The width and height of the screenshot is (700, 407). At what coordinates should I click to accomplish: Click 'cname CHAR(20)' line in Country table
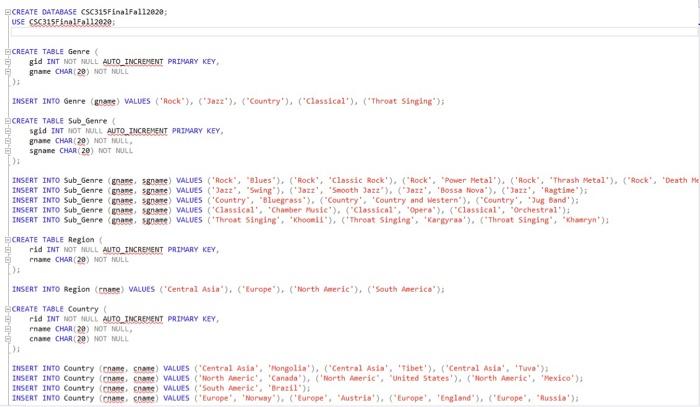[x=79, y=339]
